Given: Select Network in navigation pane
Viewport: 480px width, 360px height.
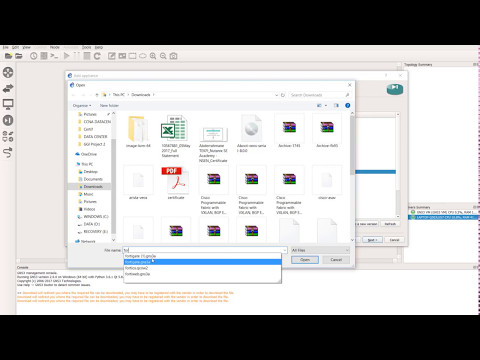Looking at the screenshot, I should point(88,241).
